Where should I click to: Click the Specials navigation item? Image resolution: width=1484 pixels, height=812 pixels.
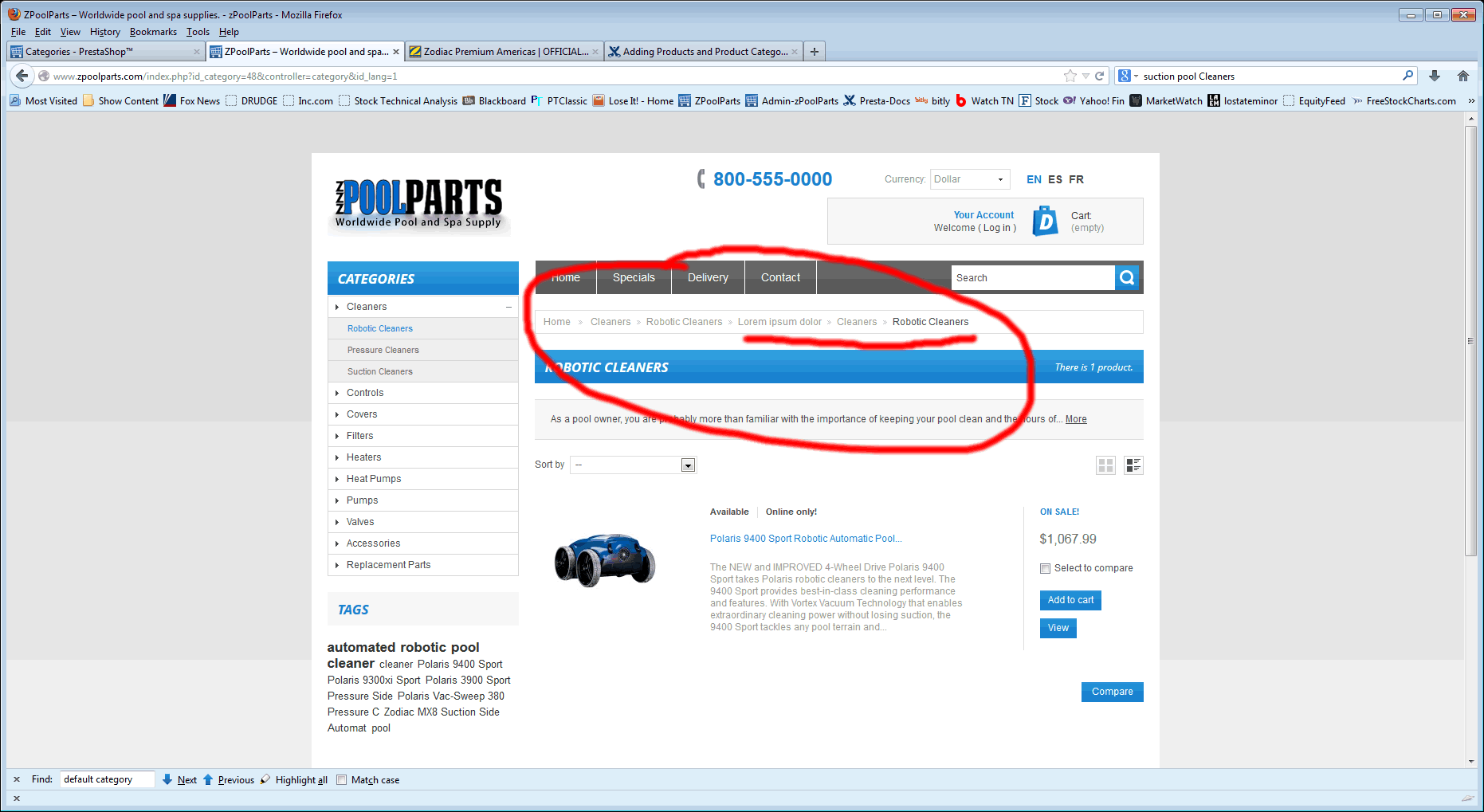point(634,277)
